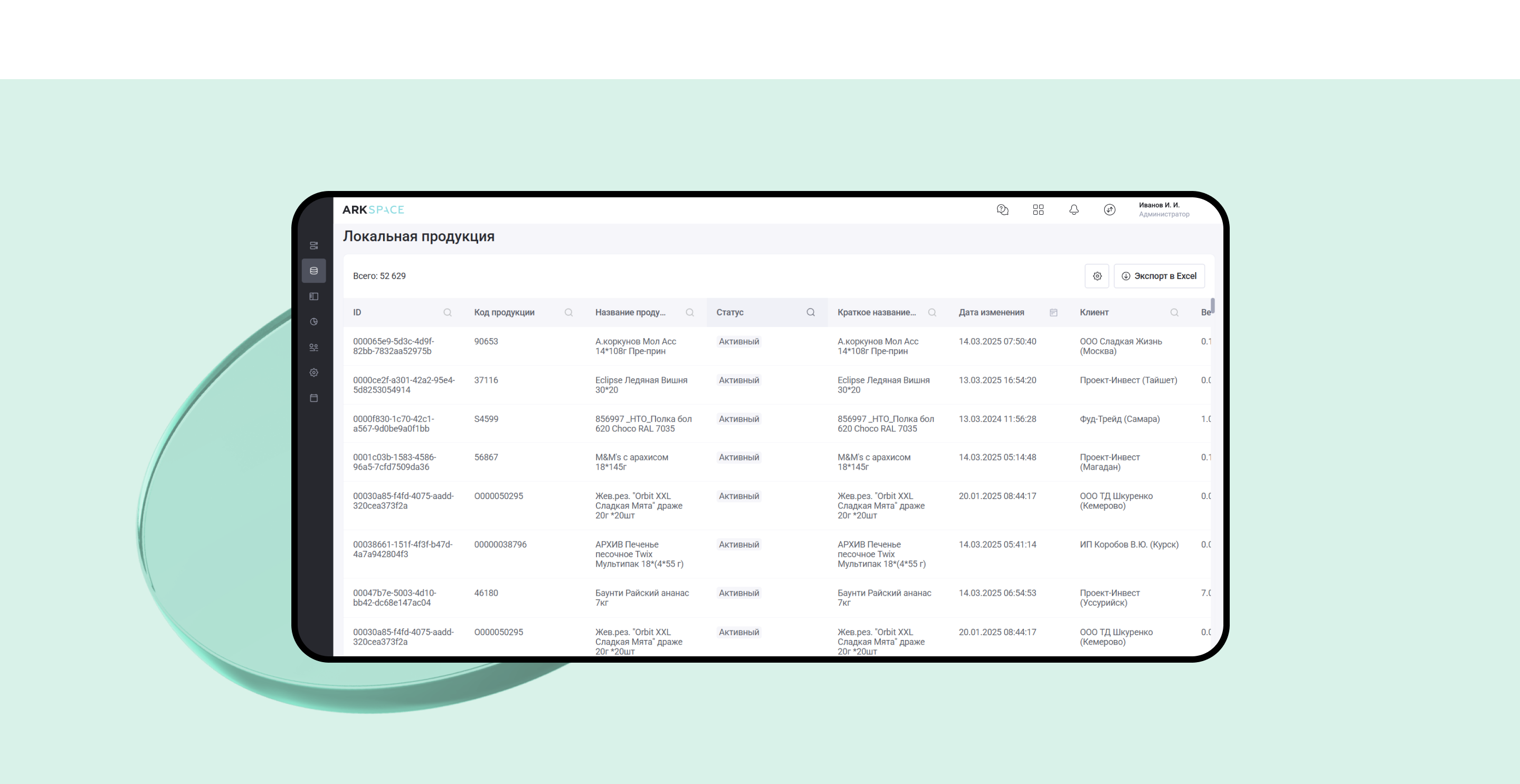This screenshot has width=1520, height=784.
Task: Open notifications bell in header
Action: [x=1074, y=210]
